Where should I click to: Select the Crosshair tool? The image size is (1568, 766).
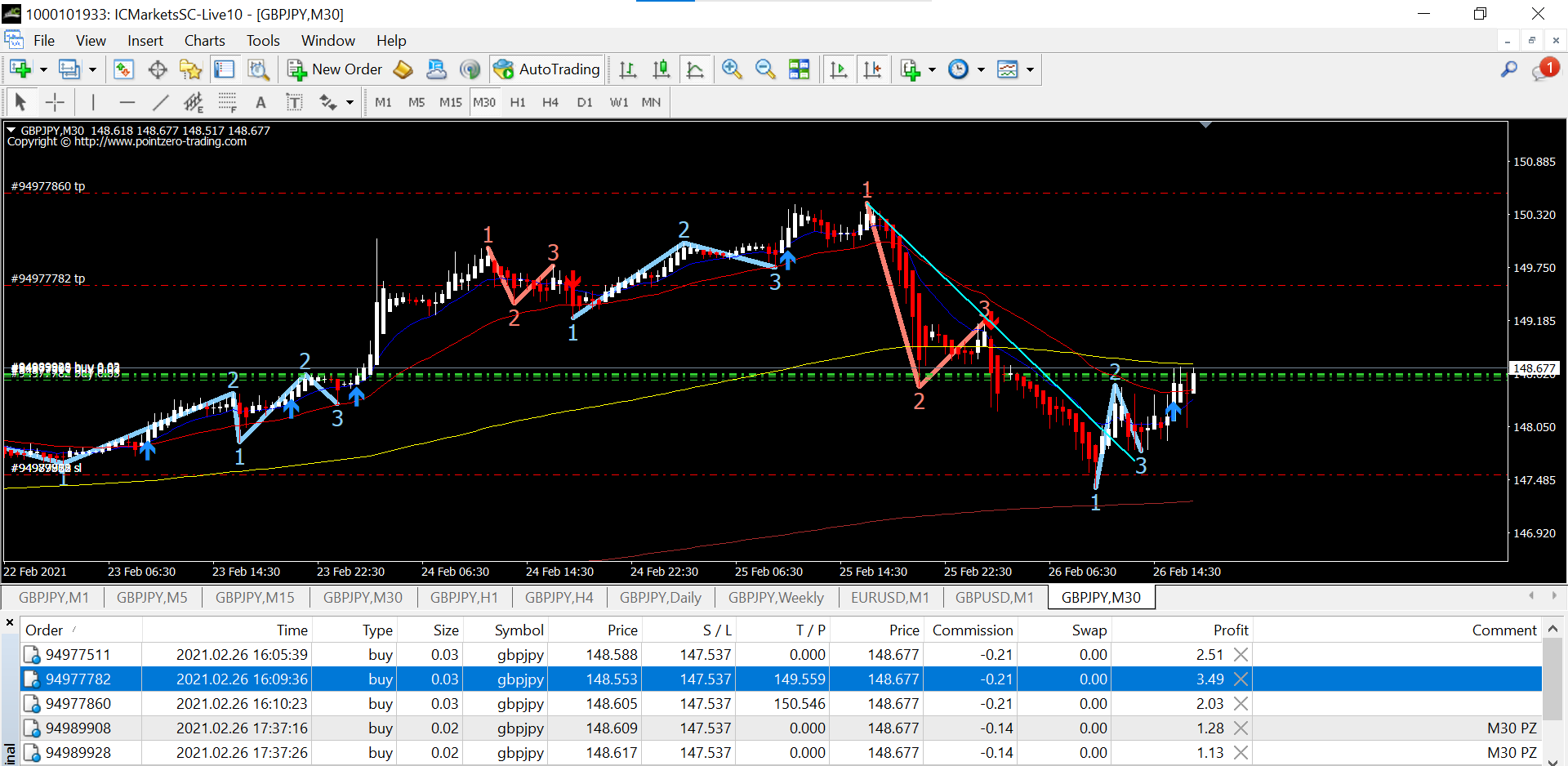tap(55, 102)
